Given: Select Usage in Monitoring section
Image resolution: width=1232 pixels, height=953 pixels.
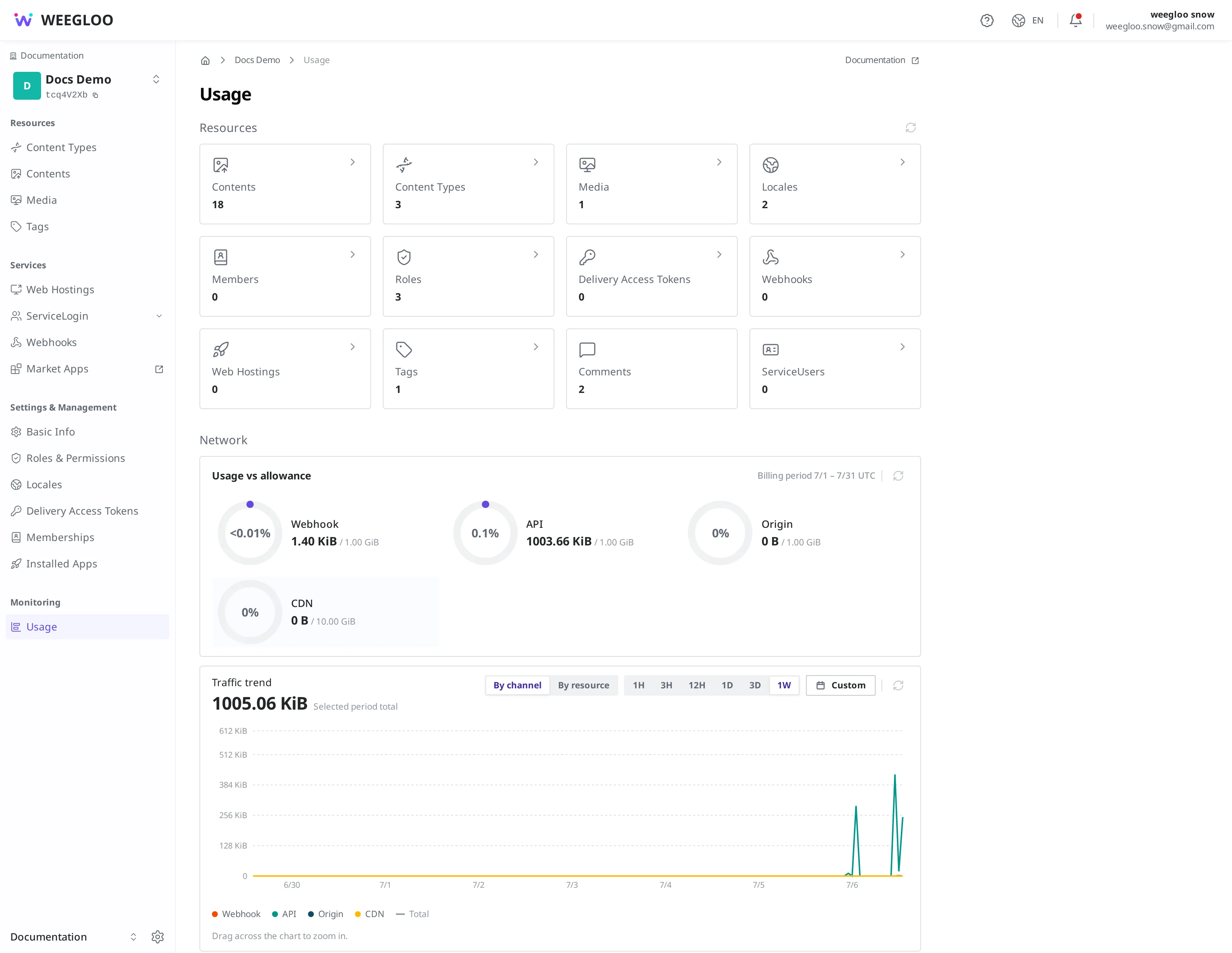Looking at the screenshot, I should point(87,627).
